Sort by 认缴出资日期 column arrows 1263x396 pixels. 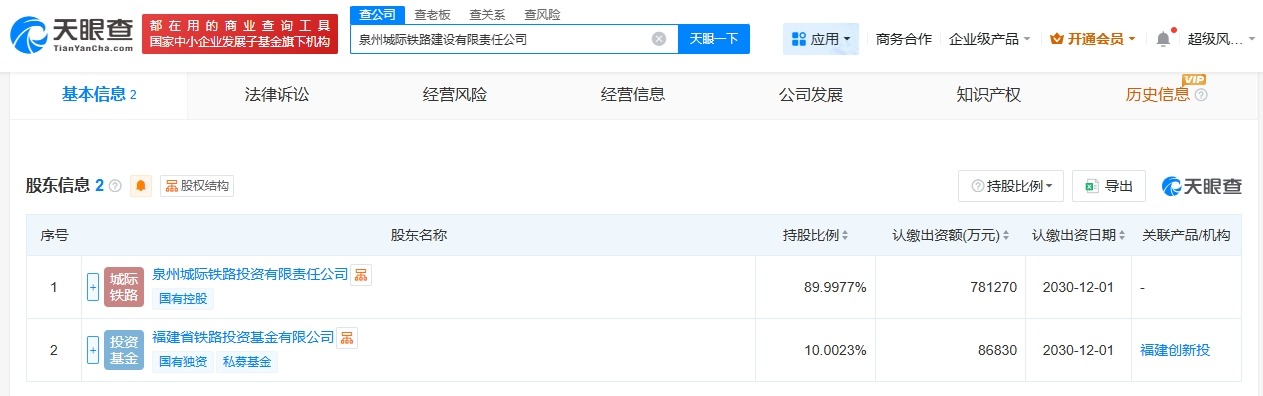pyautogui.click(x=1123, y=236)
